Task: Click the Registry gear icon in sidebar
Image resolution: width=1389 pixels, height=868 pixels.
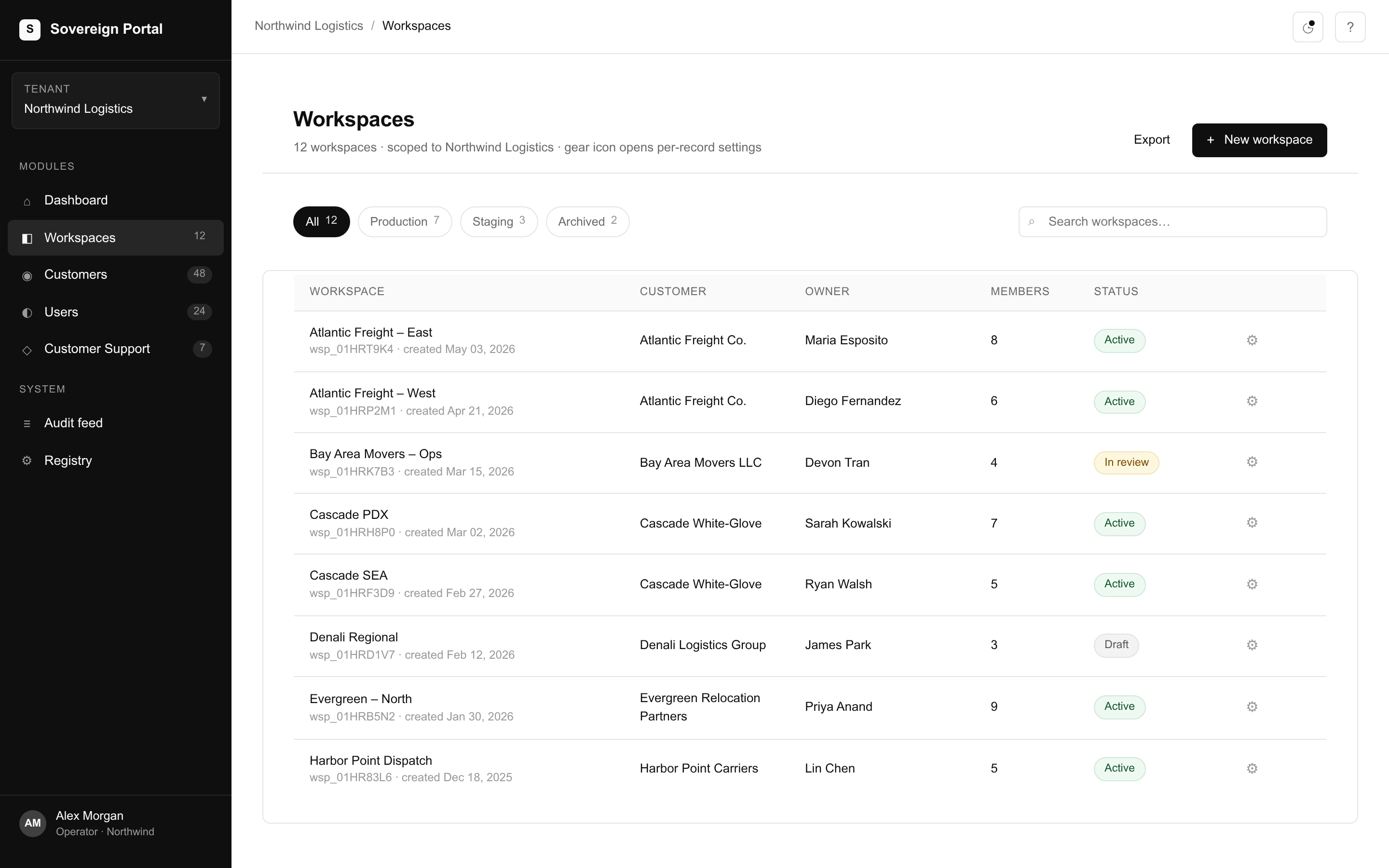Action: coord(27,461)
